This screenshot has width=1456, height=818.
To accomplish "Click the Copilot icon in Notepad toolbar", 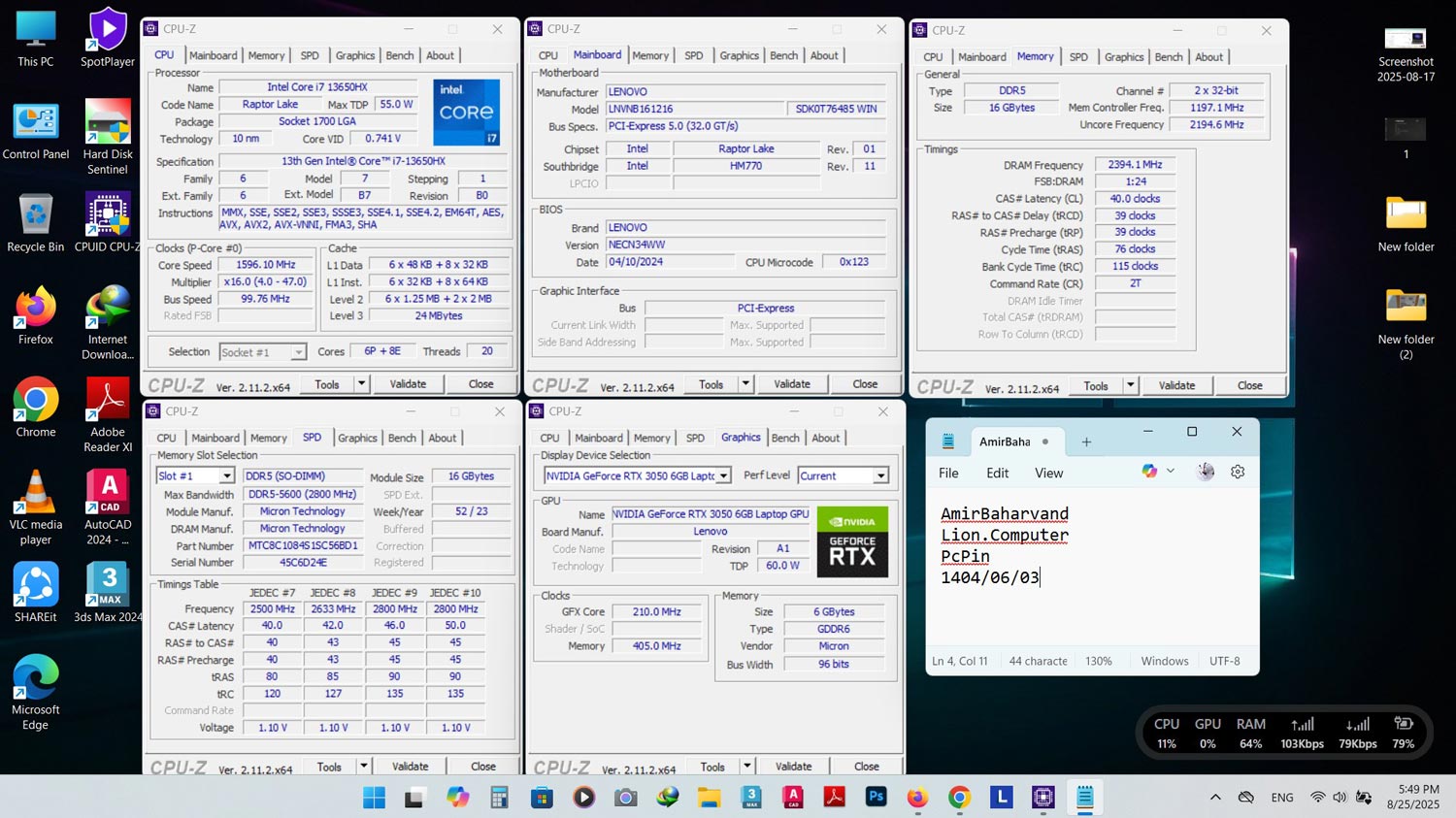I will point(1149,472).
